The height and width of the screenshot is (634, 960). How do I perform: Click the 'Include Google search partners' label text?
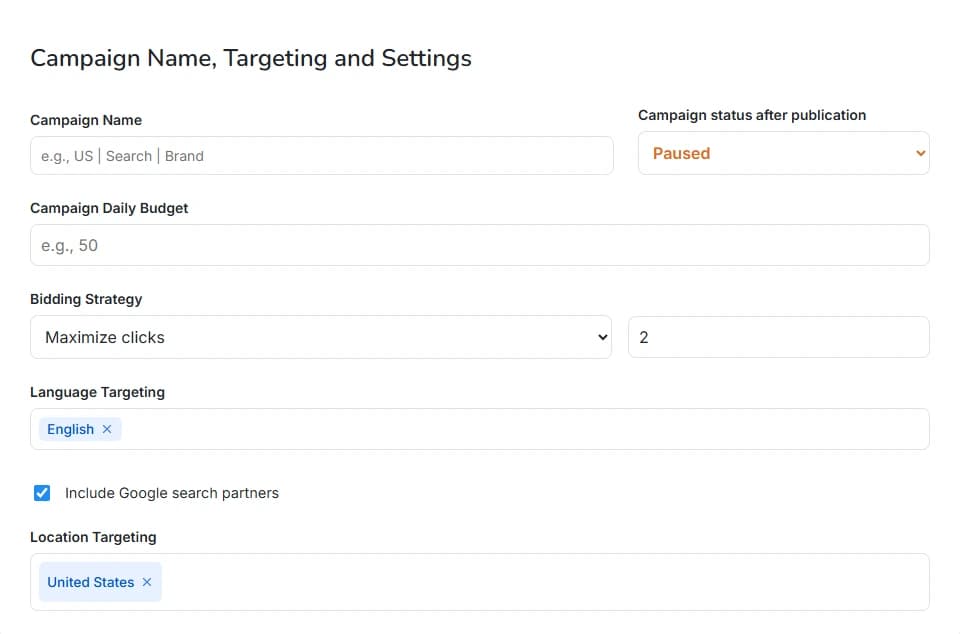171,493
